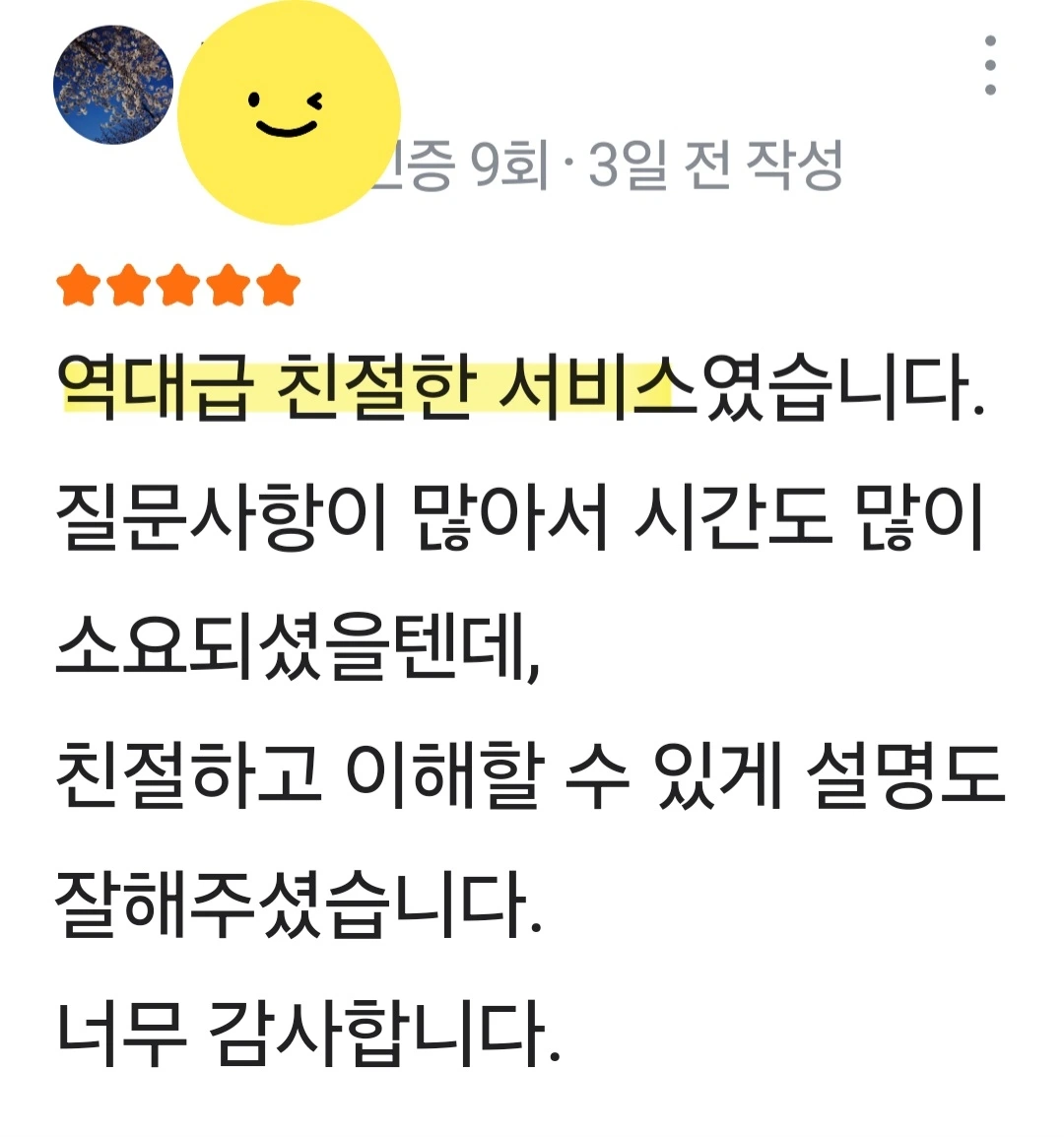
Task: Tap the line starting with '질문사항이 많아서'
Action: [x=519, y=516]
